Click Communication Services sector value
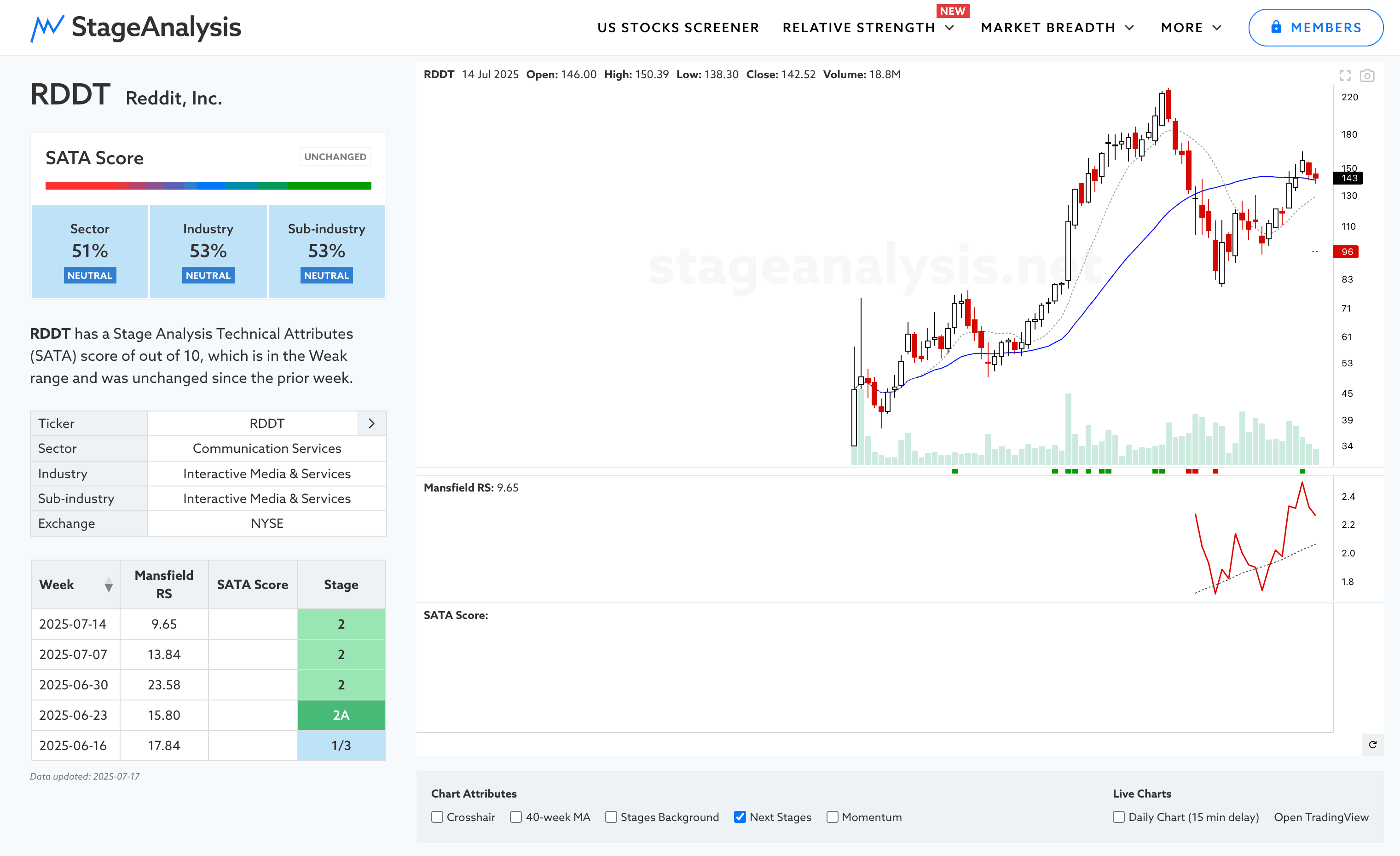The image size is (1400, 856). [x=267, y=448]
